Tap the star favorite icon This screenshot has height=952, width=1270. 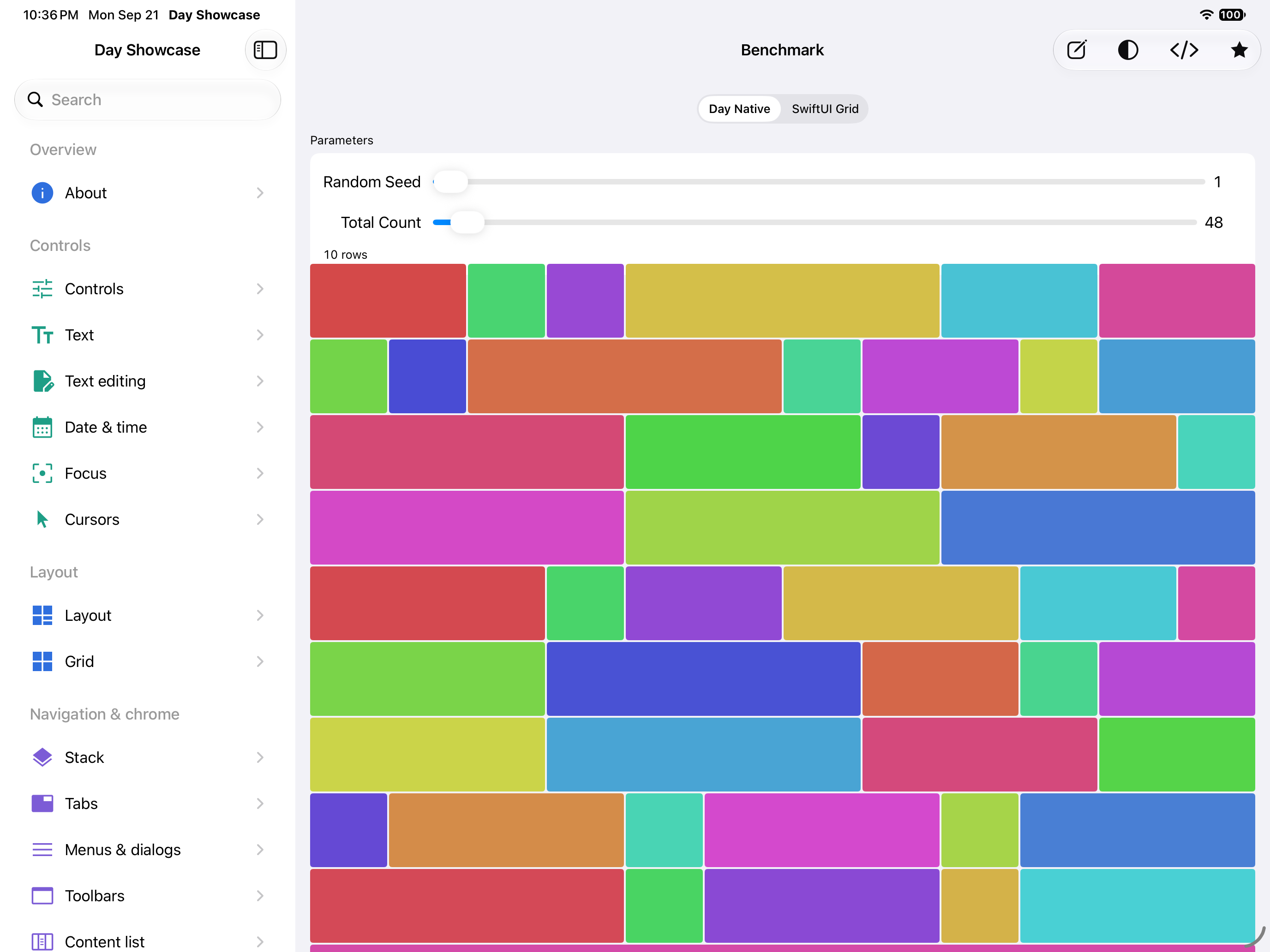pyautogui.click(x=1239, y=50)
